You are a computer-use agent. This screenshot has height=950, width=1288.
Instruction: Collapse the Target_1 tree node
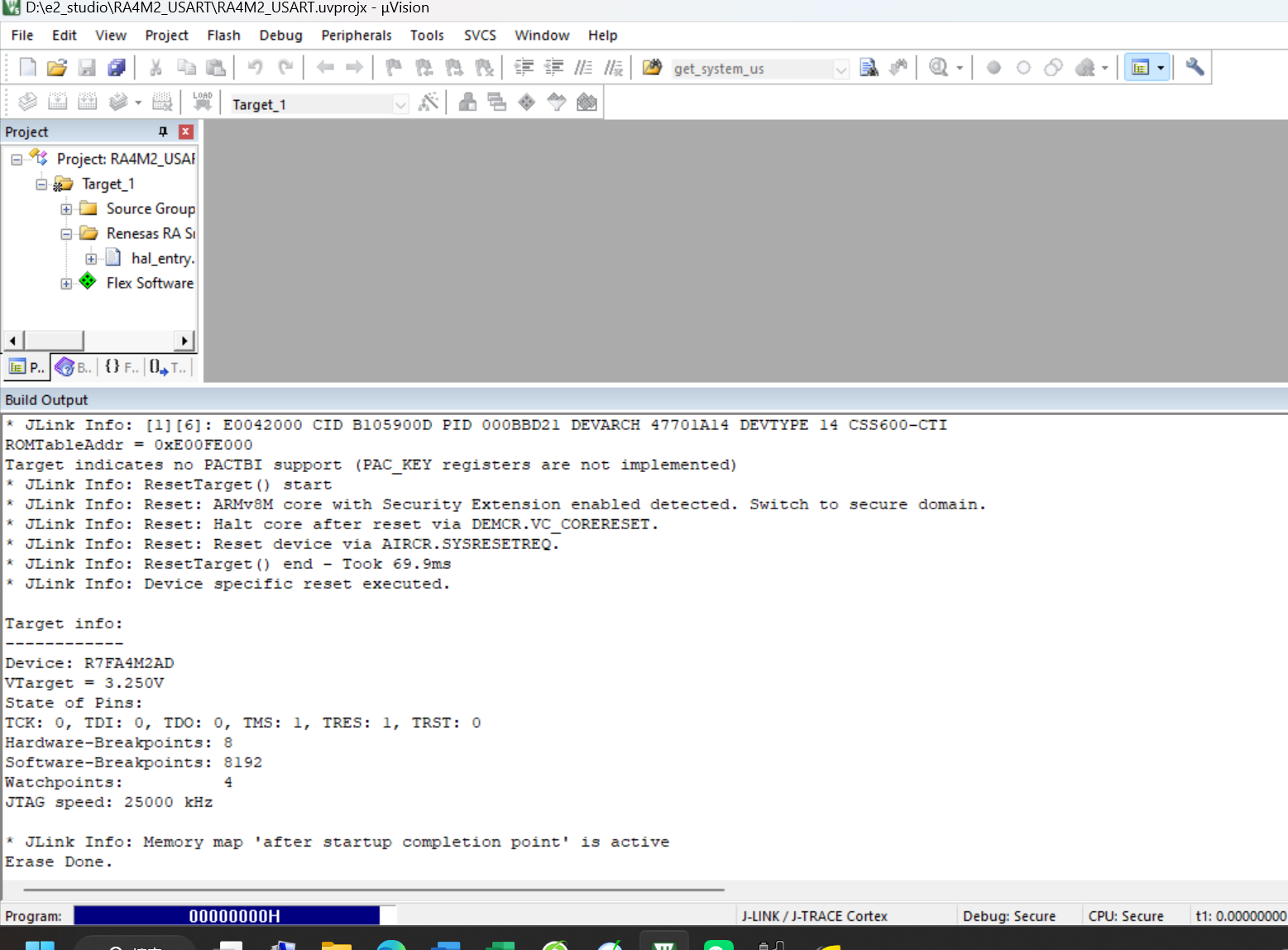click(41, 184)
